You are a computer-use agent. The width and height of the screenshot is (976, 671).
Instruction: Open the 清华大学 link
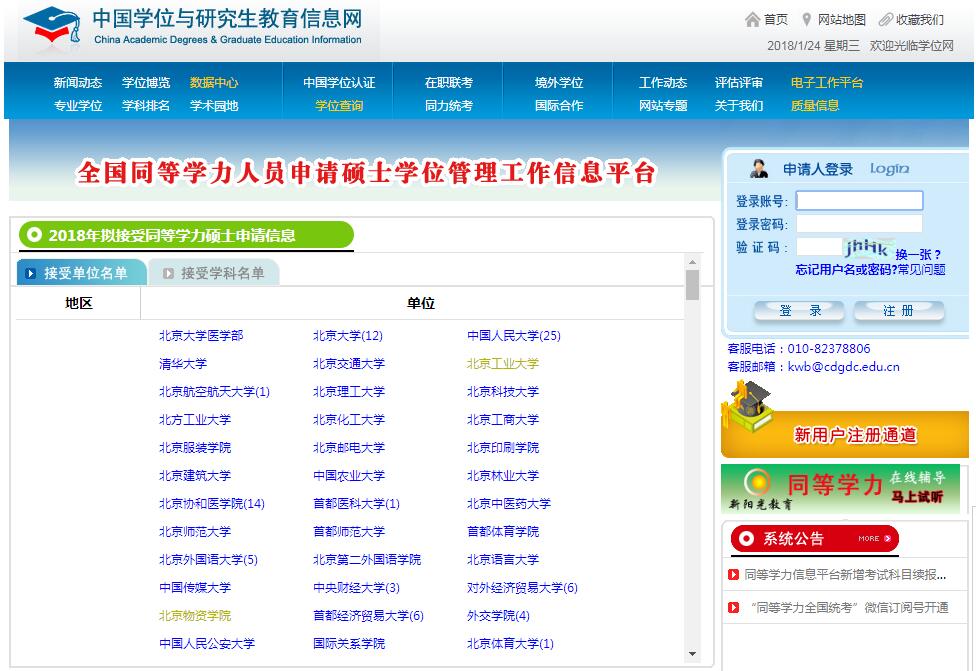[x=183, y=364]
